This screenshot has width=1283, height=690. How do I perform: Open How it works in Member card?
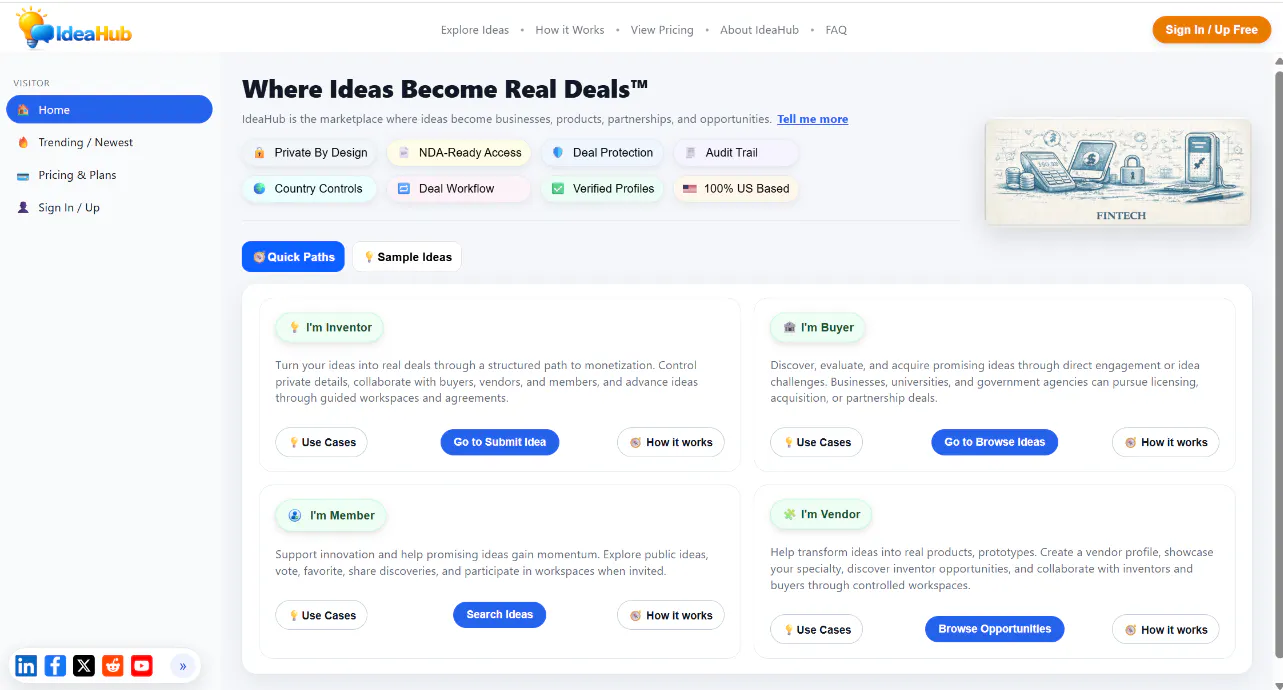671,615
